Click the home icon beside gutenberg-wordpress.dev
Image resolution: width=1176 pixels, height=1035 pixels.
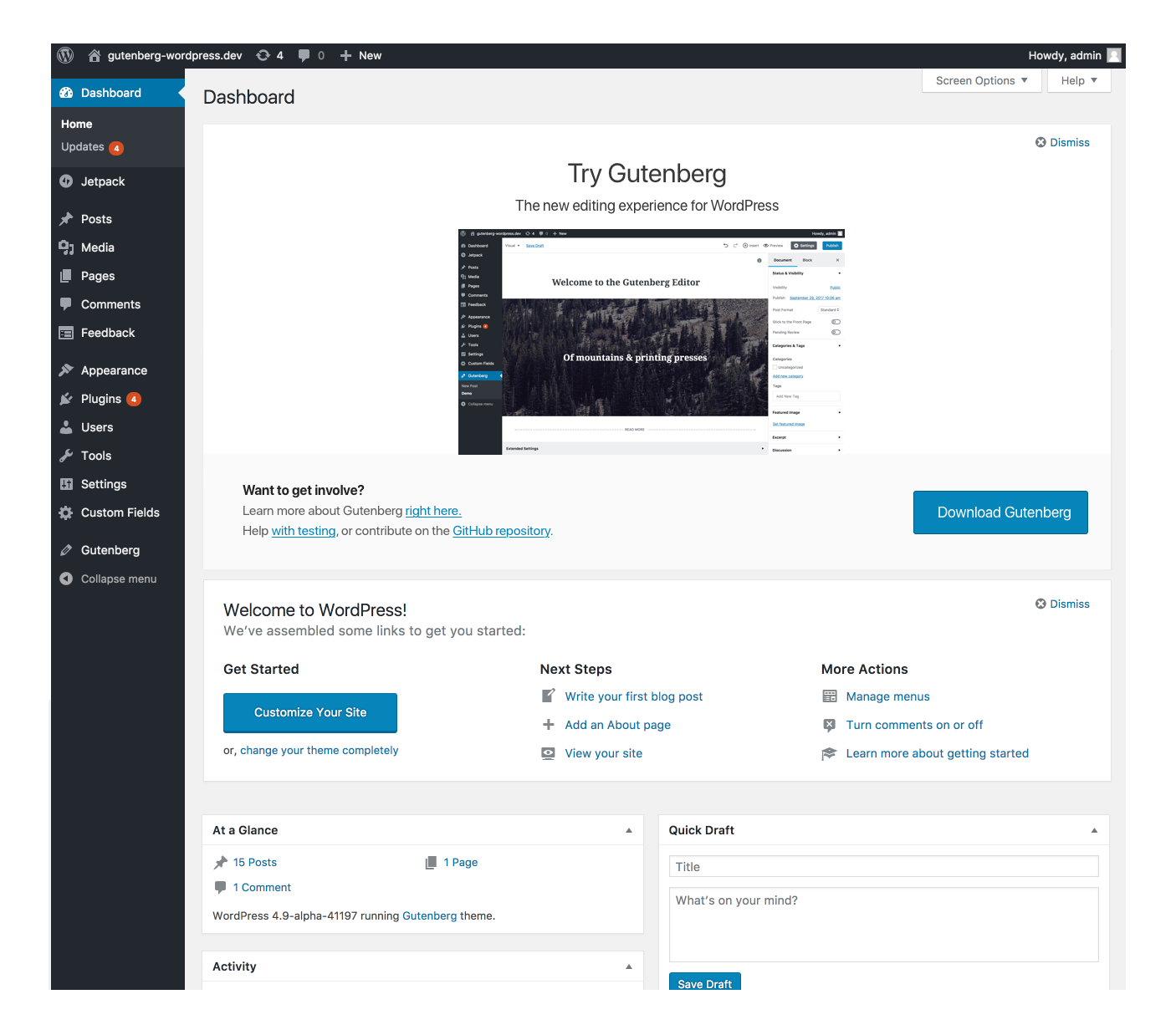(x=95, y=55)
